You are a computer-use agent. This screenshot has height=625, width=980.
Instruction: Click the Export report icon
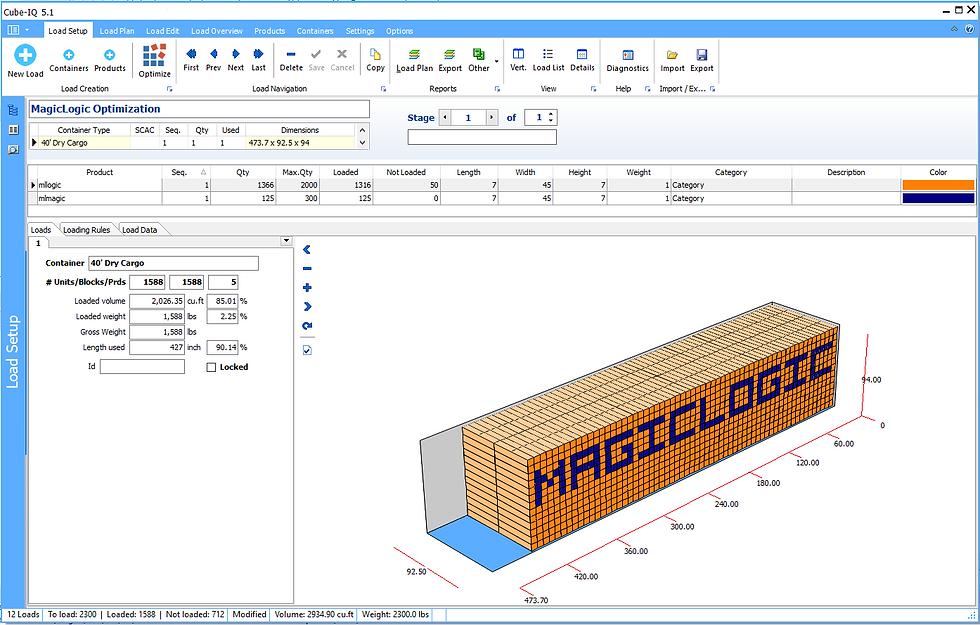pyautogui.click(x=449, y=61)
